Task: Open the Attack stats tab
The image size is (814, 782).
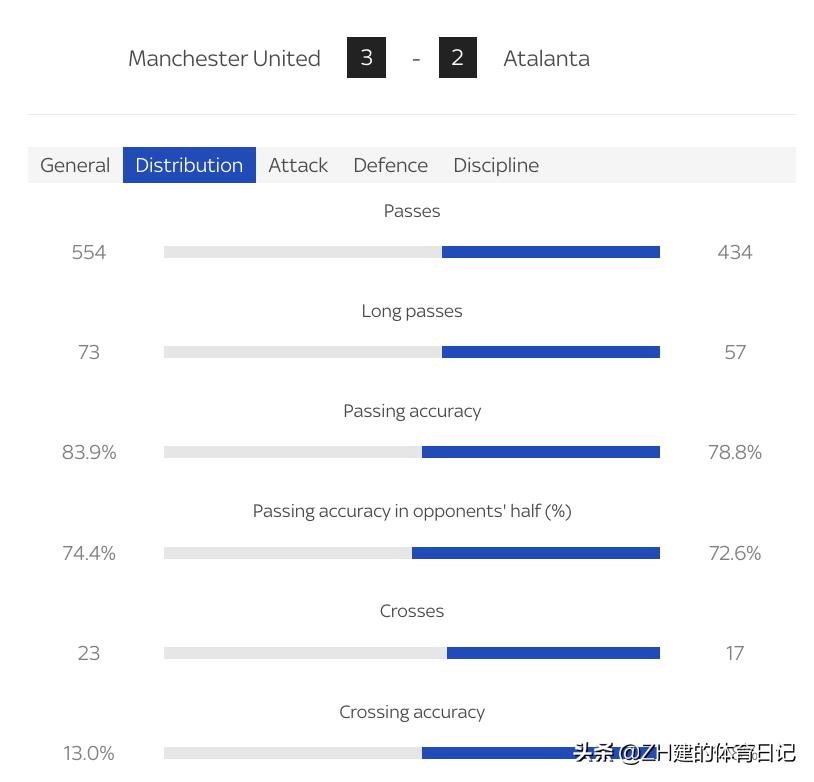Action: [298, 165]
